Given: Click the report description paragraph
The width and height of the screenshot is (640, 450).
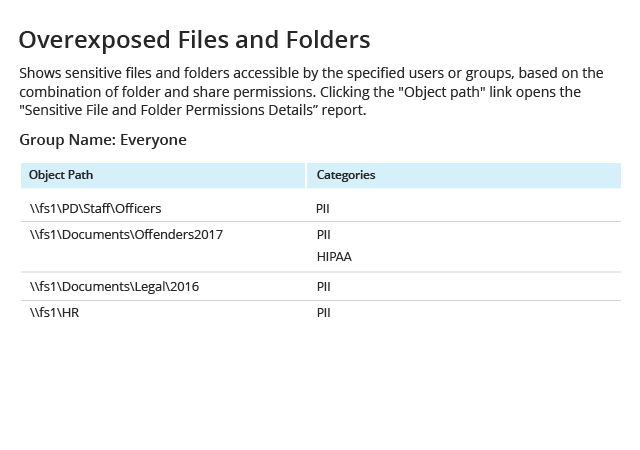Looking at the screenshot, I should 311,92.
